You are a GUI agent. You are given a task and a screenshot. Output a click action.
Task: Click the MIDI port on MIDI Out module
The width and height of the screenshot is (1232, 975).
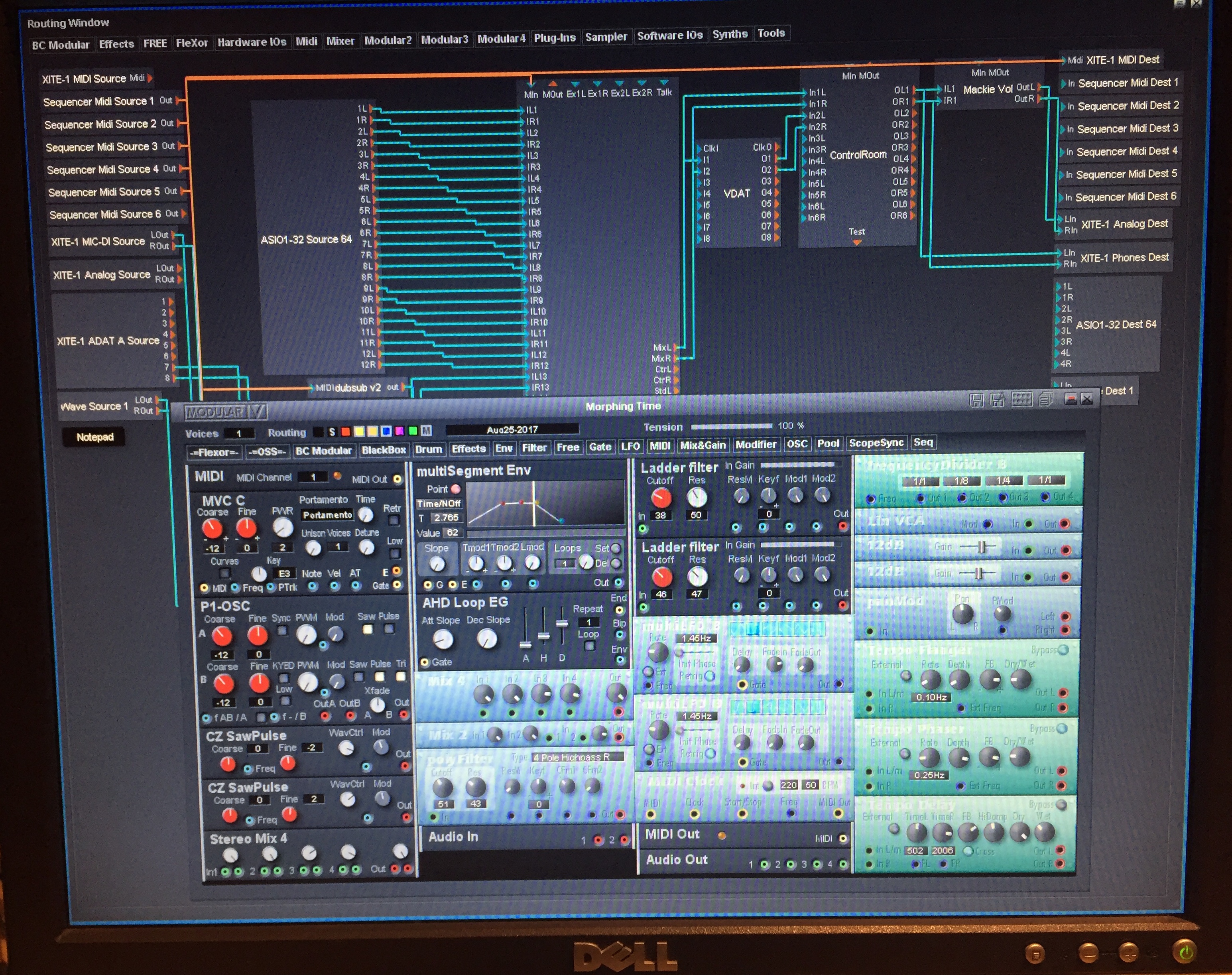click(x=843, y=839)
